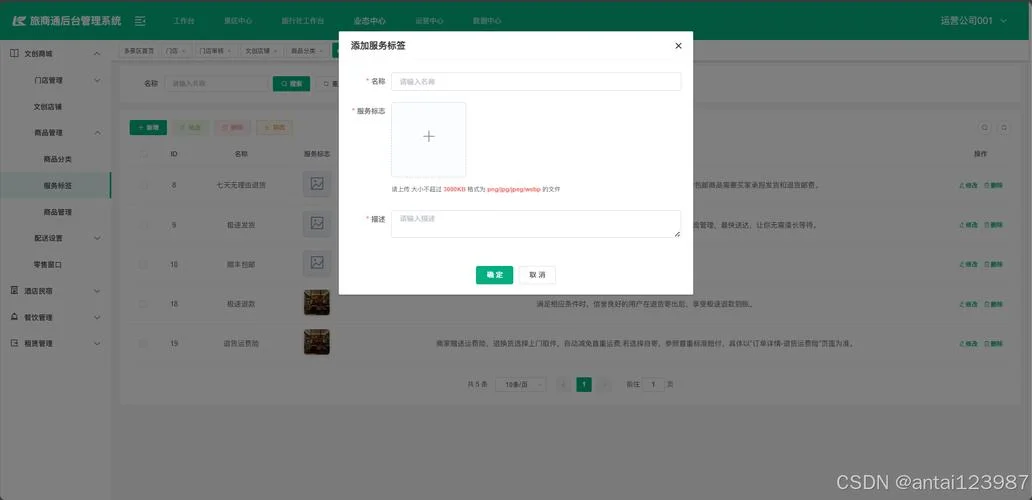Click 修改 in row ID 9

tap(969, 225)
